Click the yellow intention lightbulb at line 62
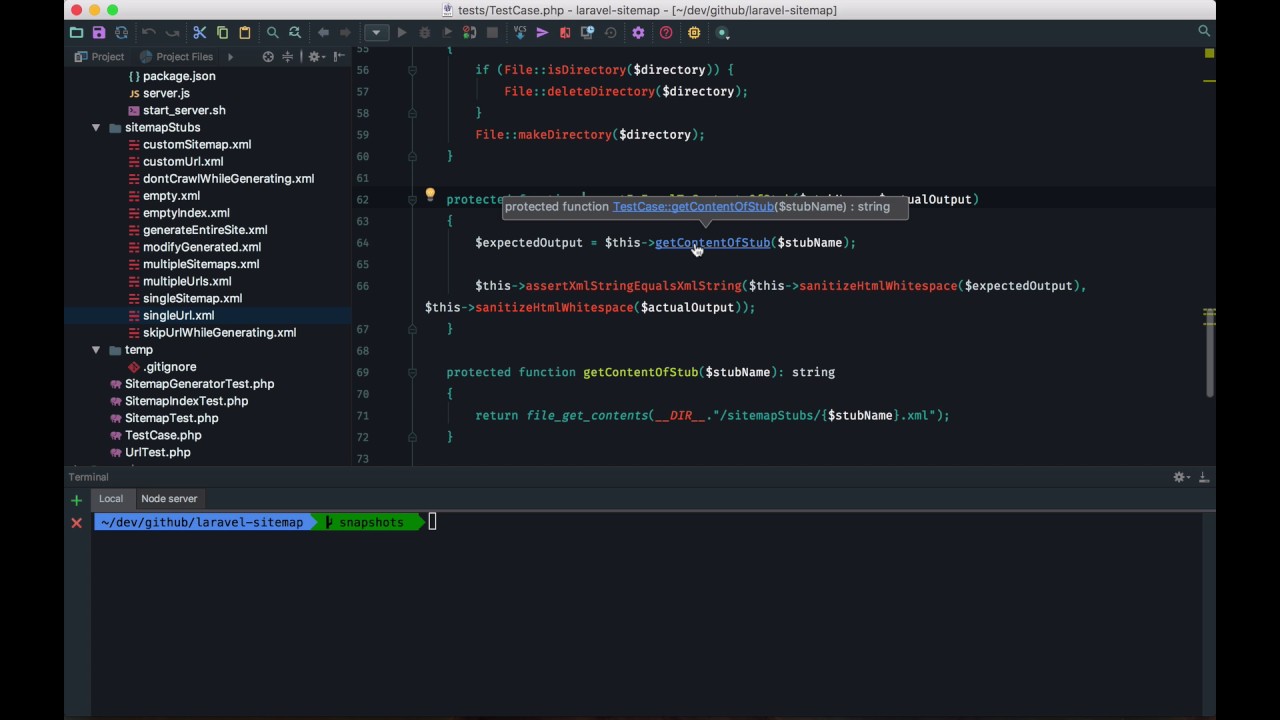Screen dimensions: 1280x720 coord(430,196)
